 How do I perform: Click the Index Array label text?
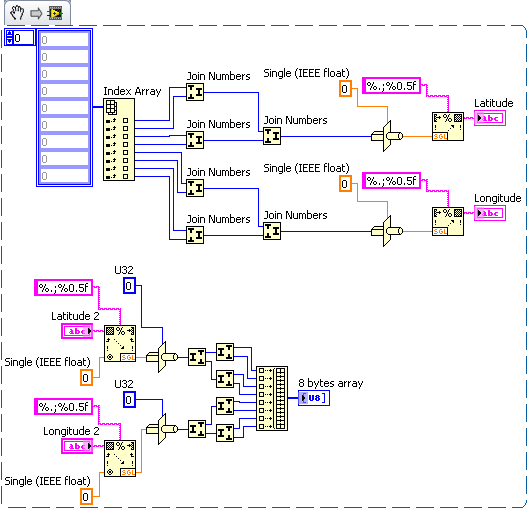click(132, 91)
